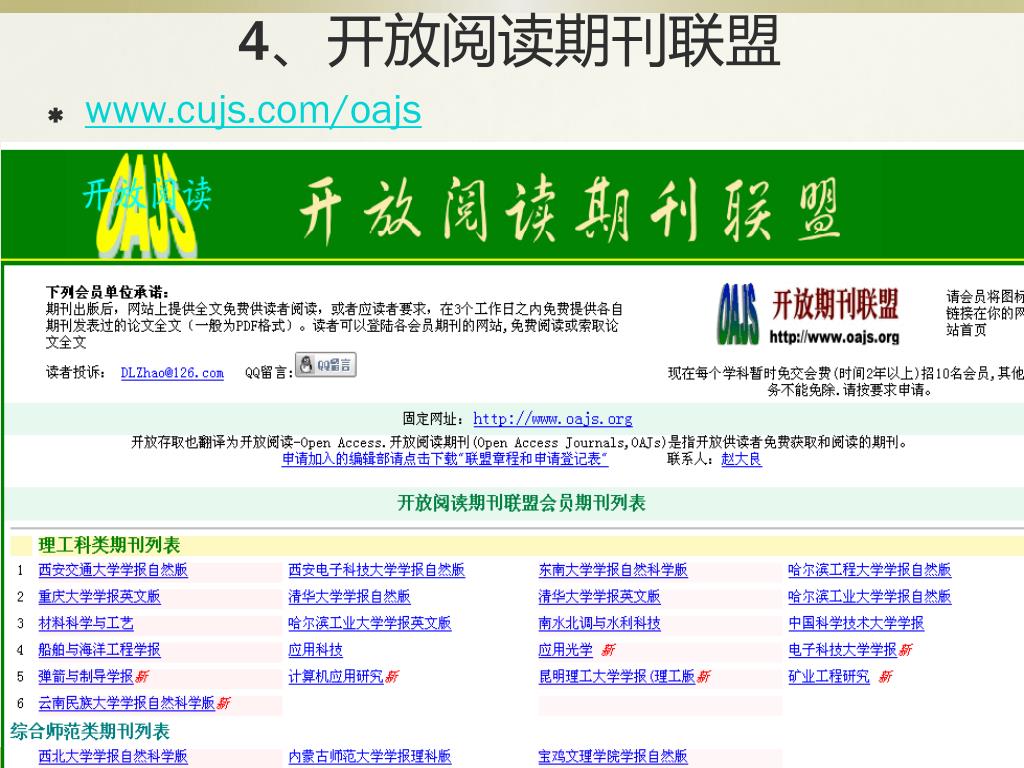Click the 新 badge beside 弹箭与制导学报

(142, 677)
